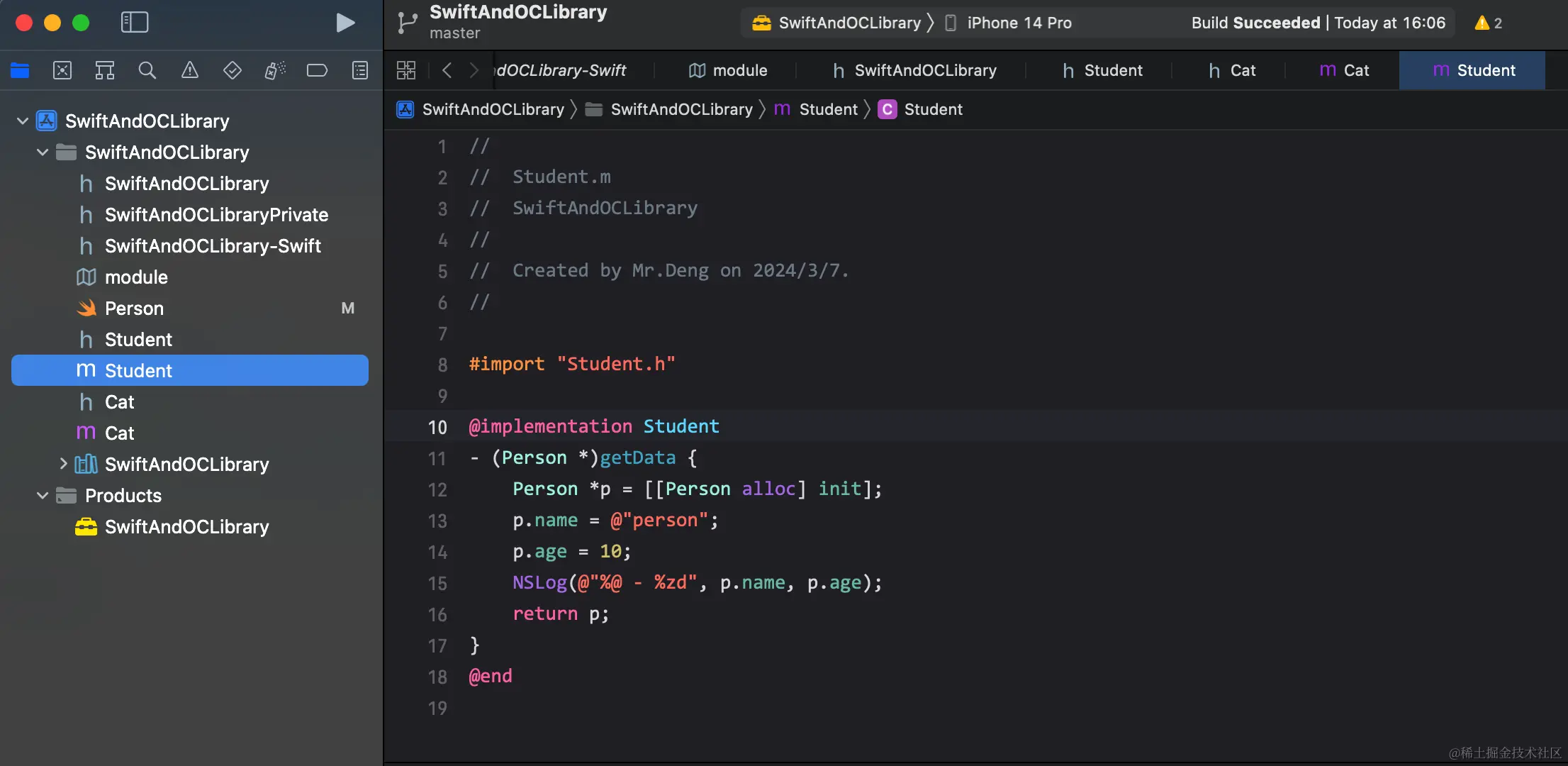Expand the SwiftAndOCLibrary framework group
The width and height of the screenshot is (1568, 766).
click(x=63, y=465)
